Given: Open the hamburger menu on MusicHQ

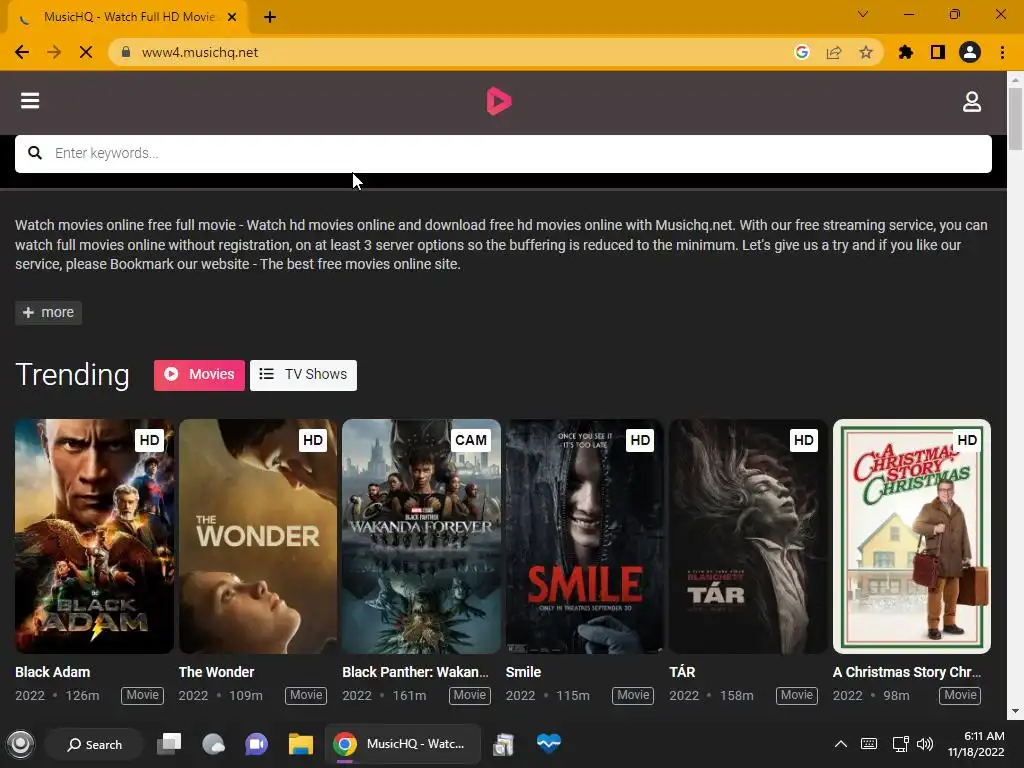Looking at the screenshot, I should pos(30,101).
